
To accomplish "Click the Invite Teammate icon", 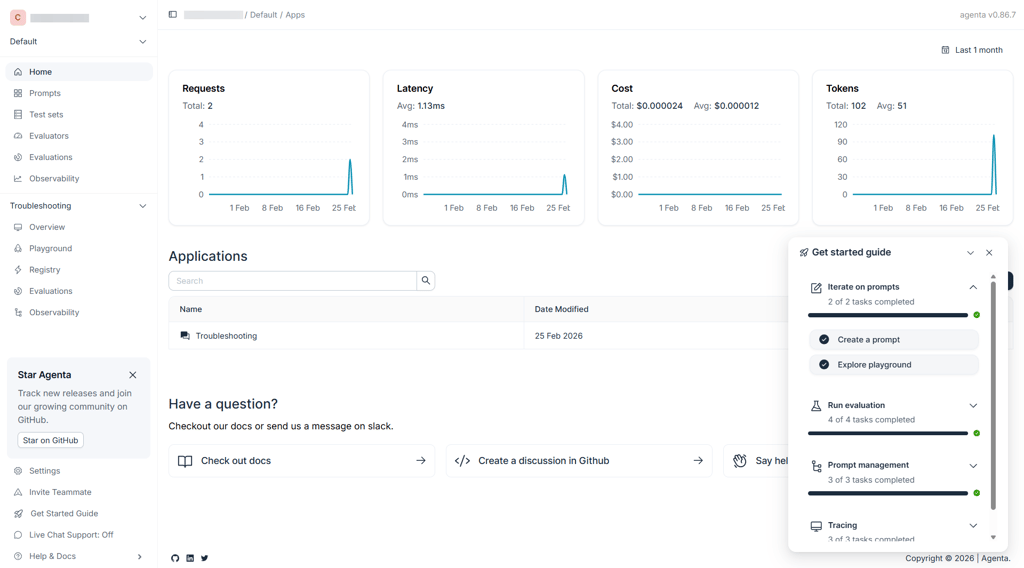I will [x=18, y=492].
